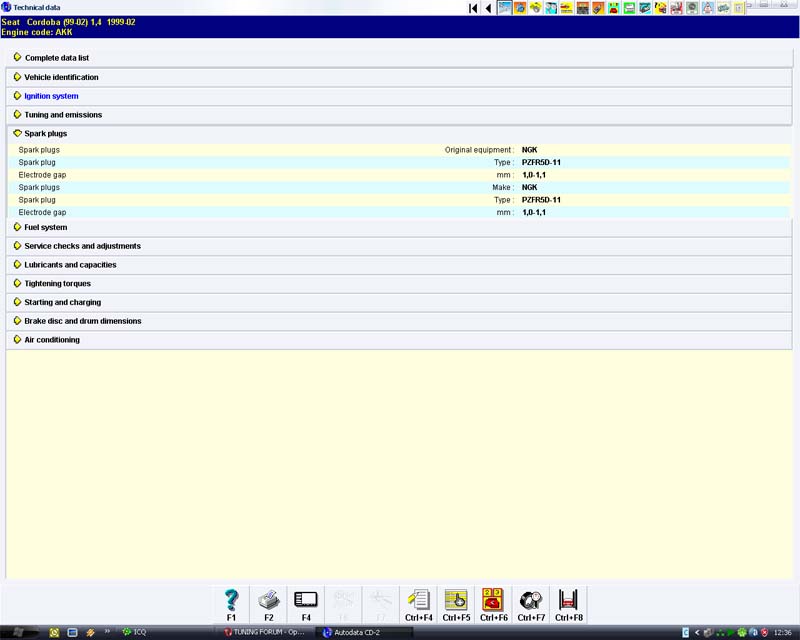This screenshot has width=800, height=640.
Task: Select the second Electrode gap 1,0-1,1 value
Action: pos(534,212)
